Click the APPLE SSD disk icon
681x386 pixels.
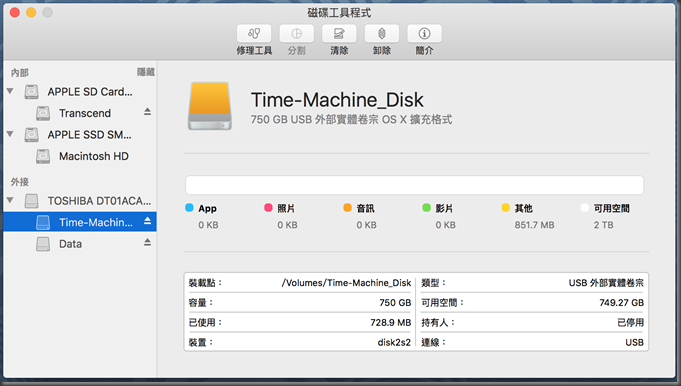(31, 135)
